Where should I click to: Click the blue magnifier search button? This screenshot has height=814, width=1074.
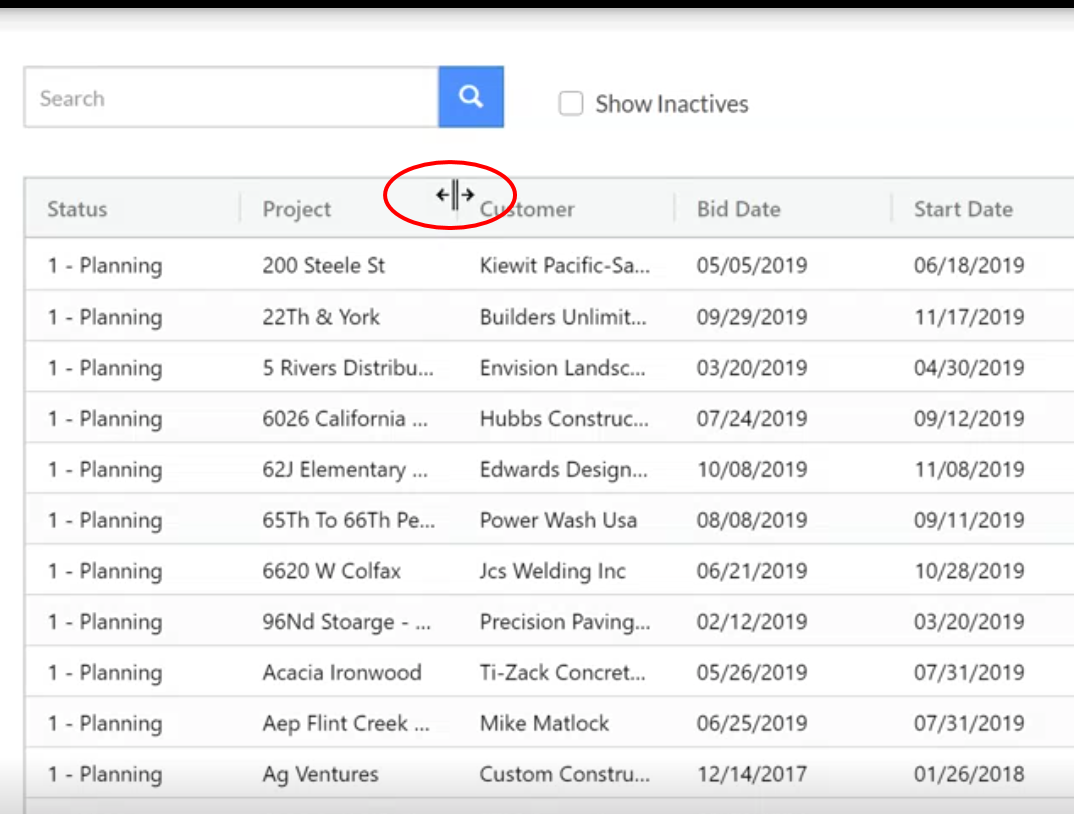coord(471,97)
